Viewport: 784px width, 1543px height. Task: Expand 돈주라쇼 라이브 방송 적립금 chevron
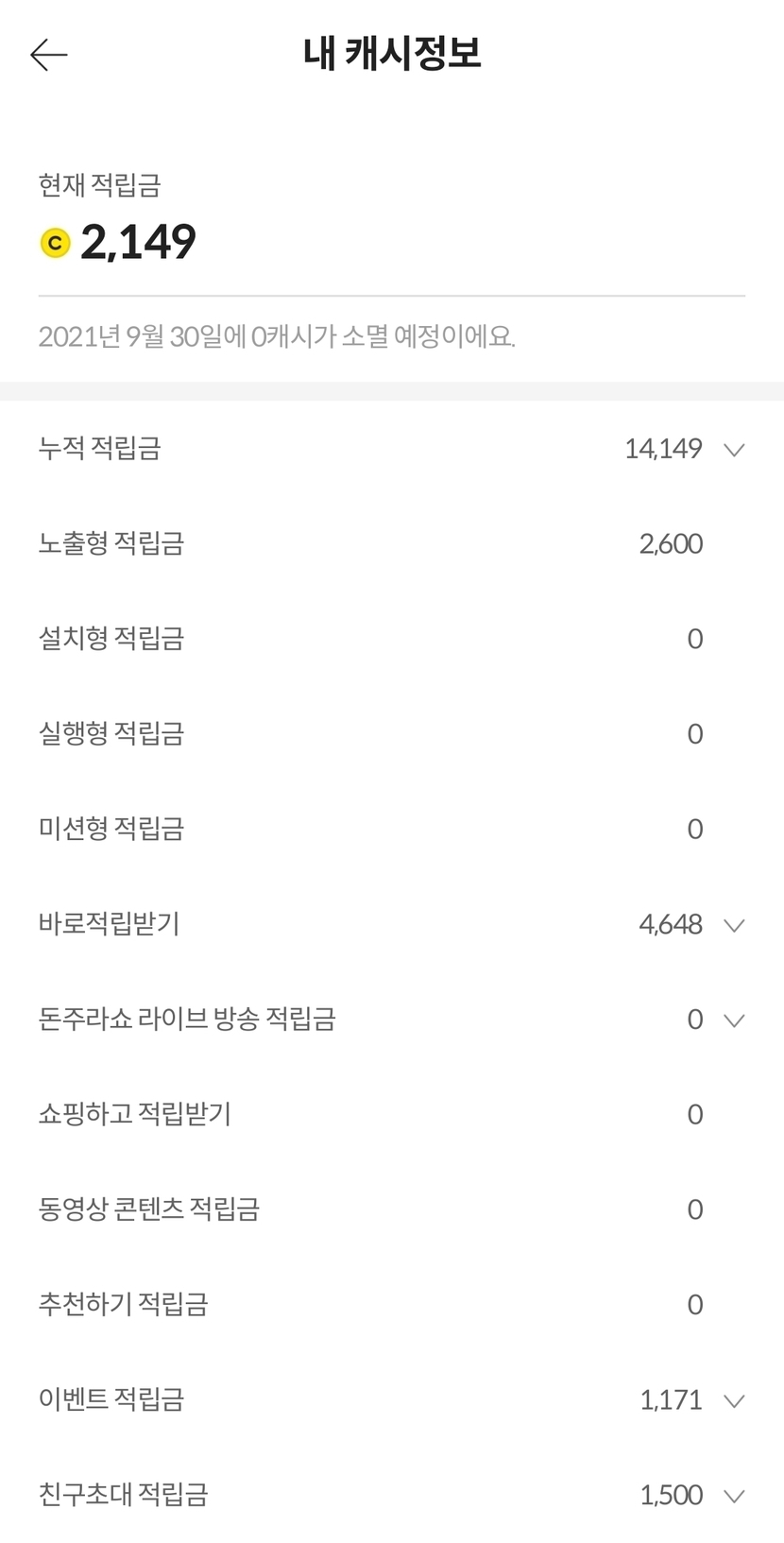pos(734,1020)
